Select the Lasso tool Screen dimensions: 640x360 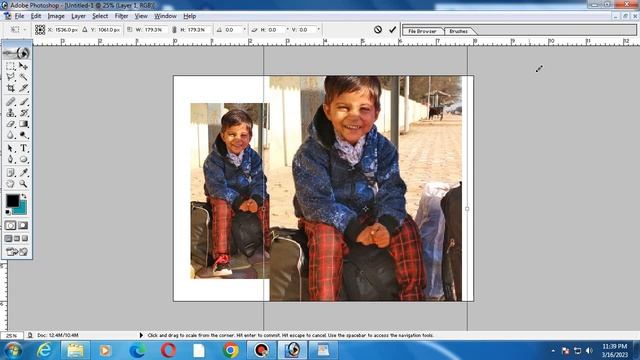pos(11,77)
